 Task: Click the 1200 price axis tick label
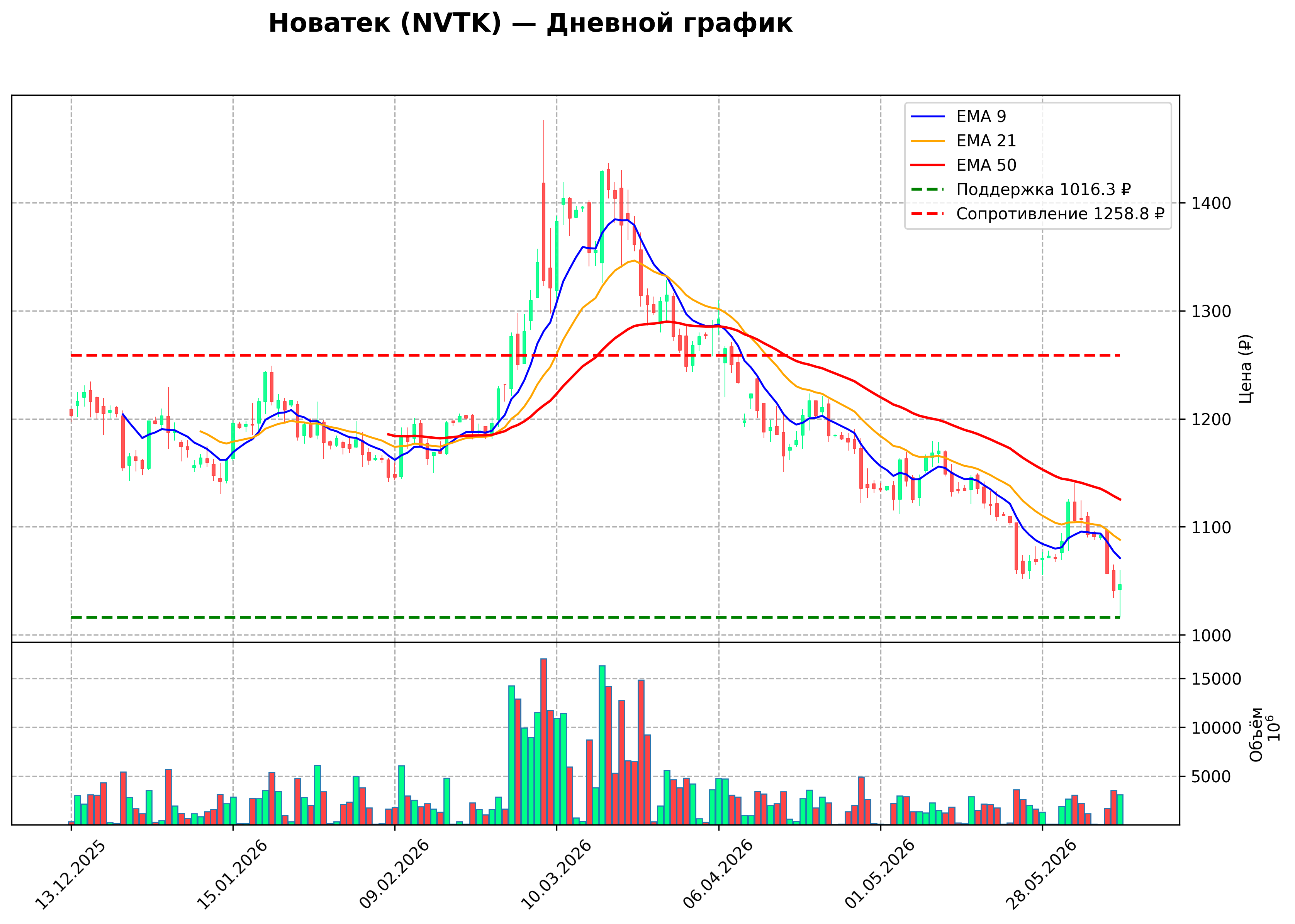click(1211, 419)
